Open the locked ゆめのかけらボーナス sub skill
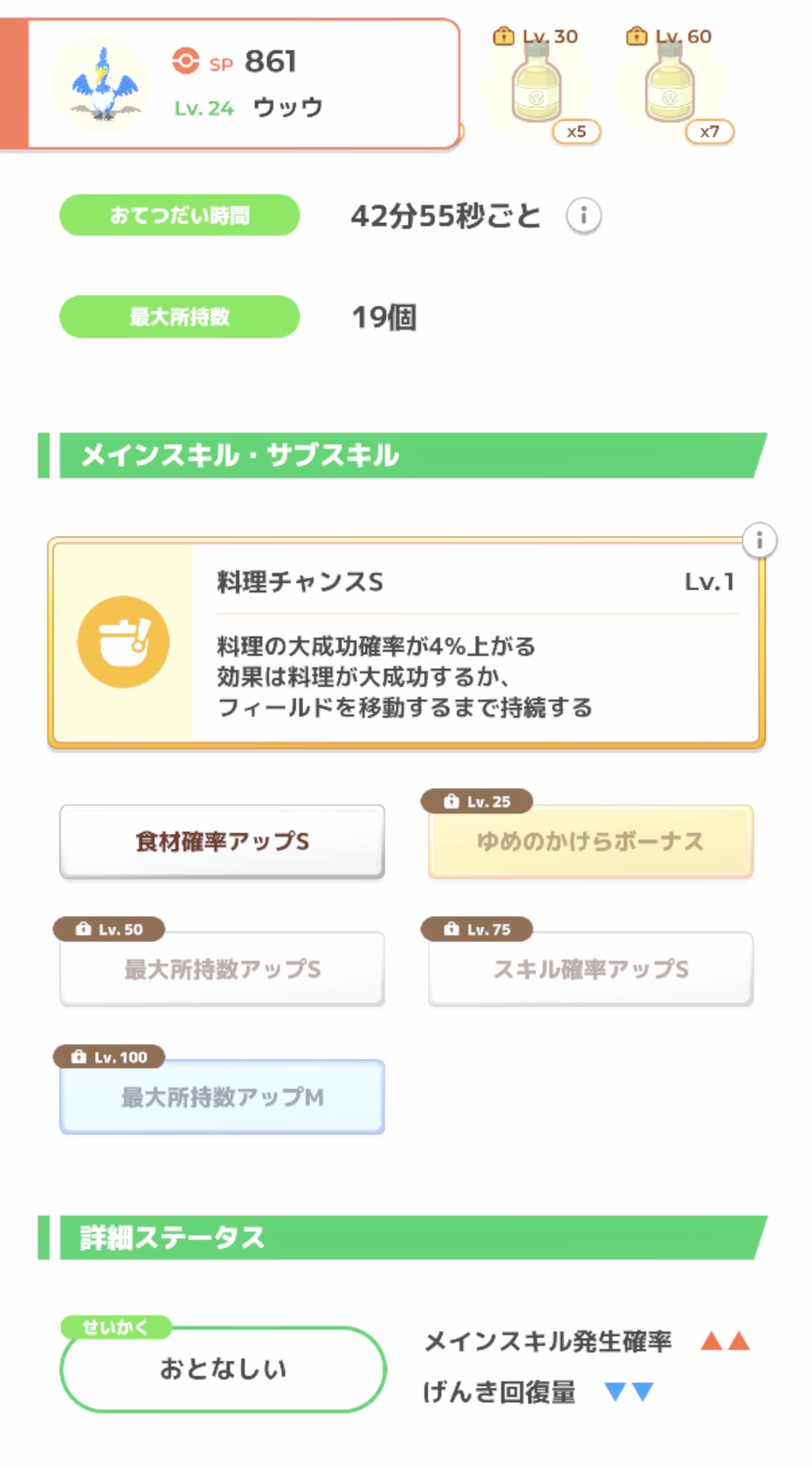 tap(590, 841)
